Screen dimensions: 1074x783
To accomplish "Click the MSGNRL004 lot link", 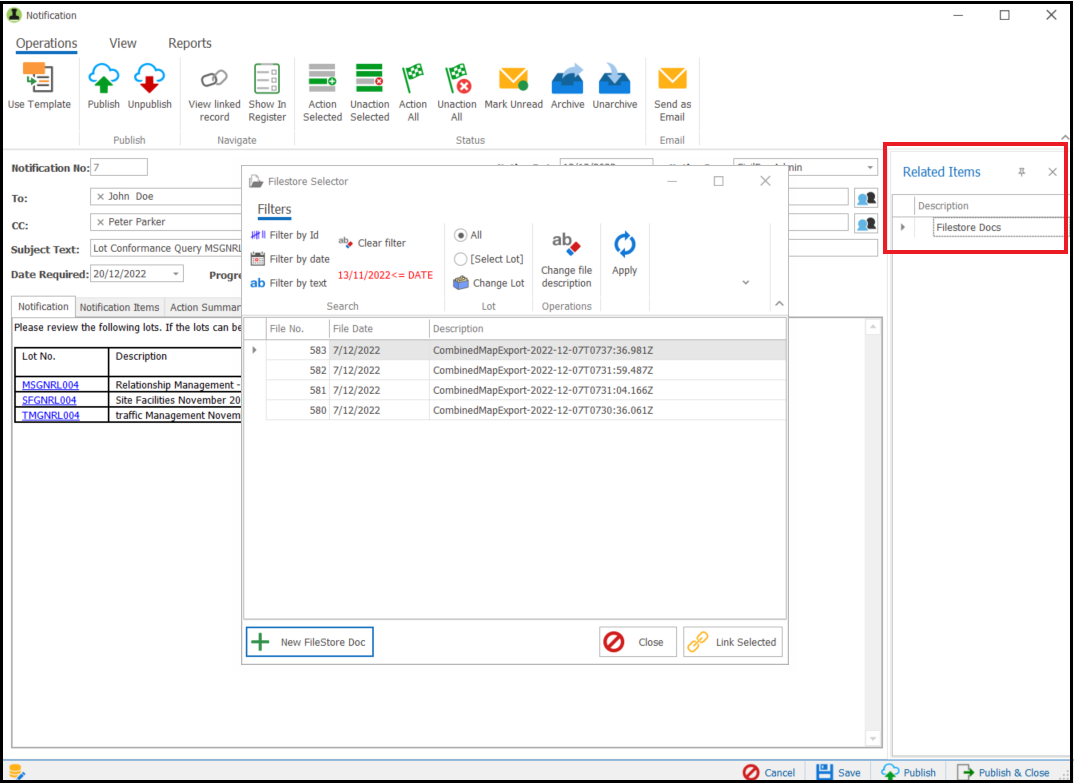I will tap(51, 385).
